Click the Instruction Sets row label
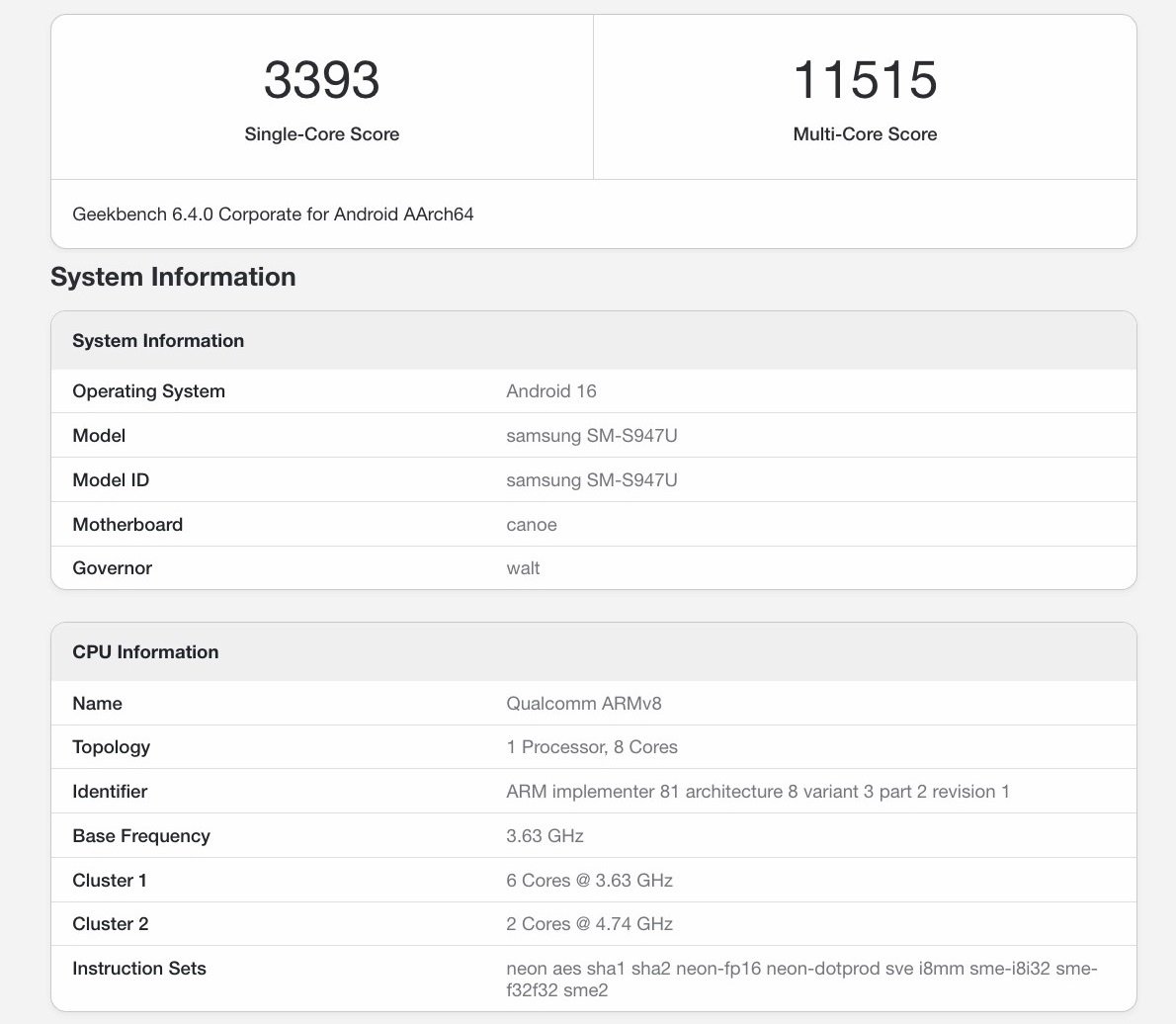The width and height of the screenshot is (1176, 1024). [x=138, y=969]
